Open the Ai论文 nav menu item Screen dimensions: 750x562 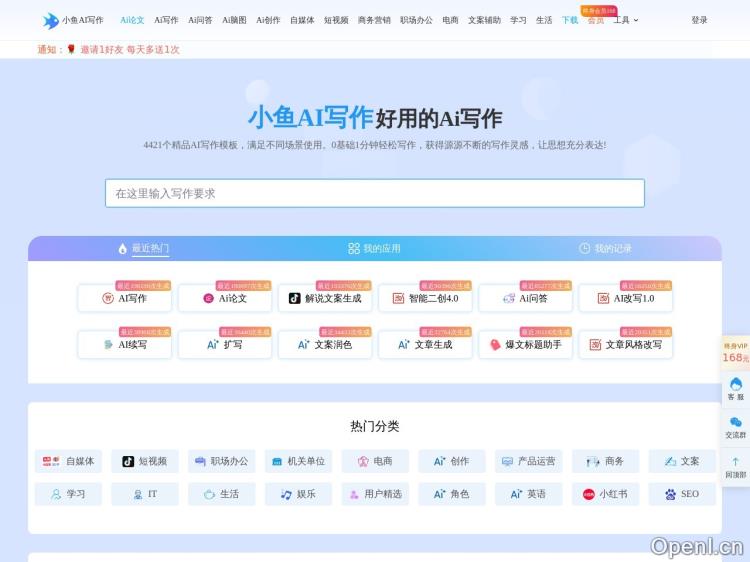tap(132, 20)
